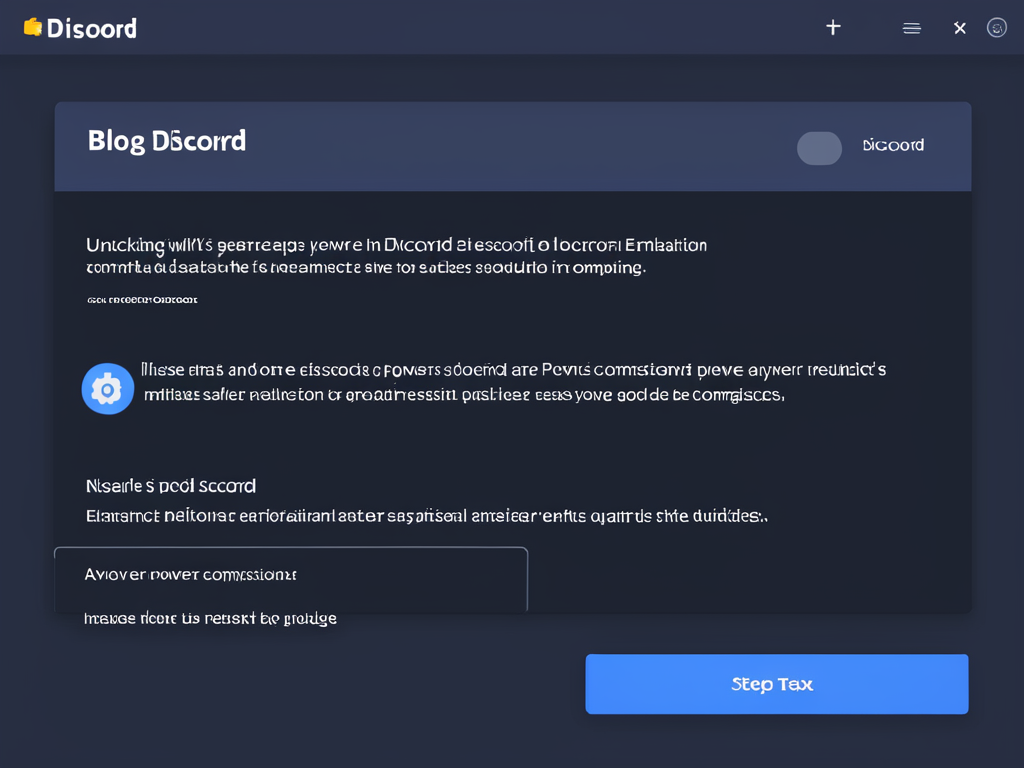Open the hamburger menu icon
This screenshot has width=1024, height=768.
pos(911,27)
